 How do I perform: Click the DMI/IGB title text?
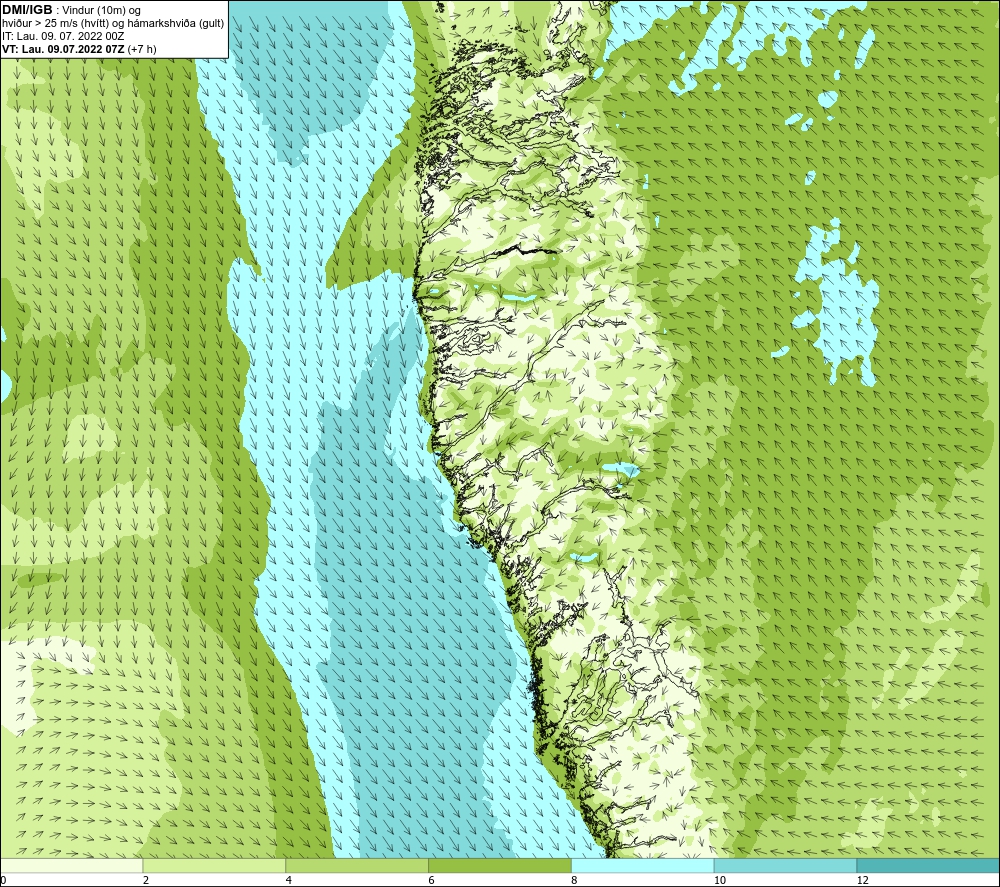coord(27,10)
